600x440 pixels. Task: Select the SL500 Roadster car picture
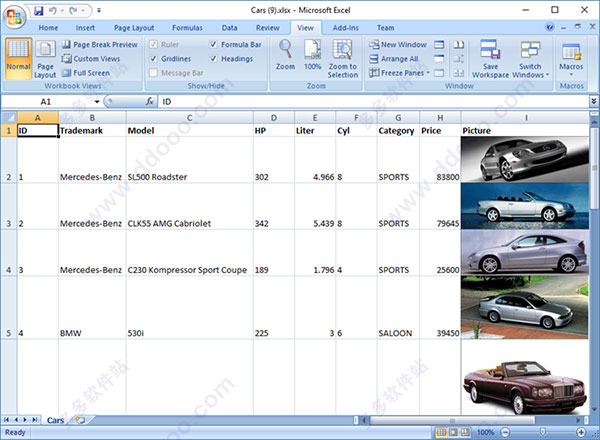tap(525, 159)
